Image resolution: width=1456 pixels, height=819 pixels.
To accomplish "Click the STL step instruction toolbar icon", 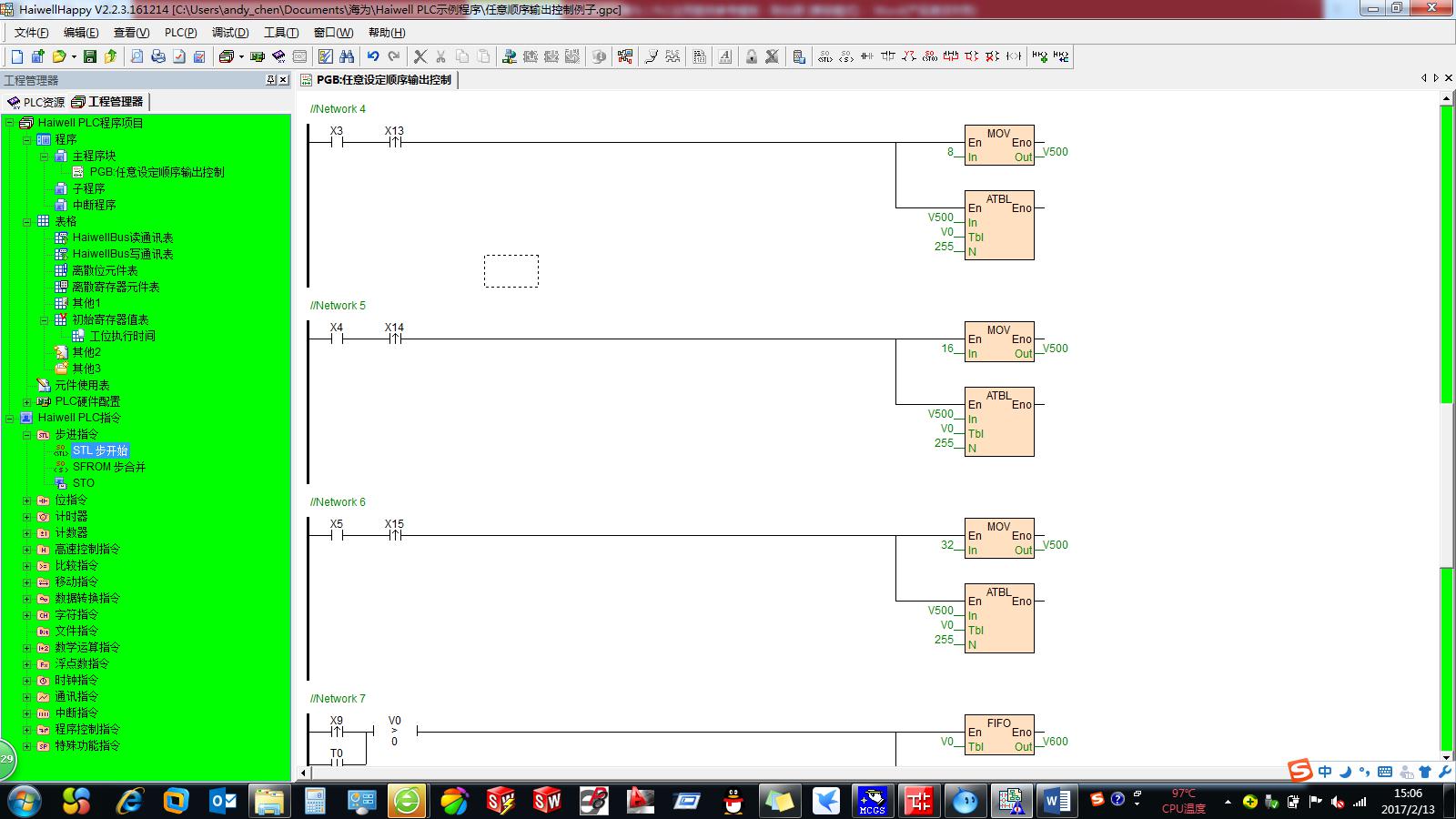I will pos(824,56).
